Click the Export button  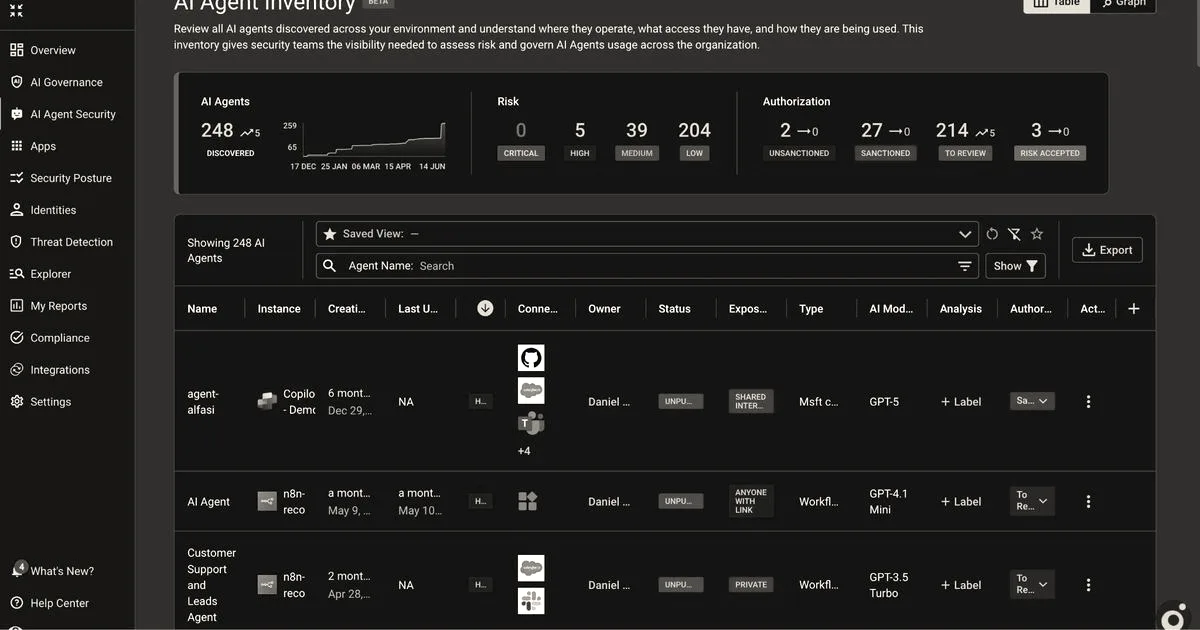coord(1107,250)
